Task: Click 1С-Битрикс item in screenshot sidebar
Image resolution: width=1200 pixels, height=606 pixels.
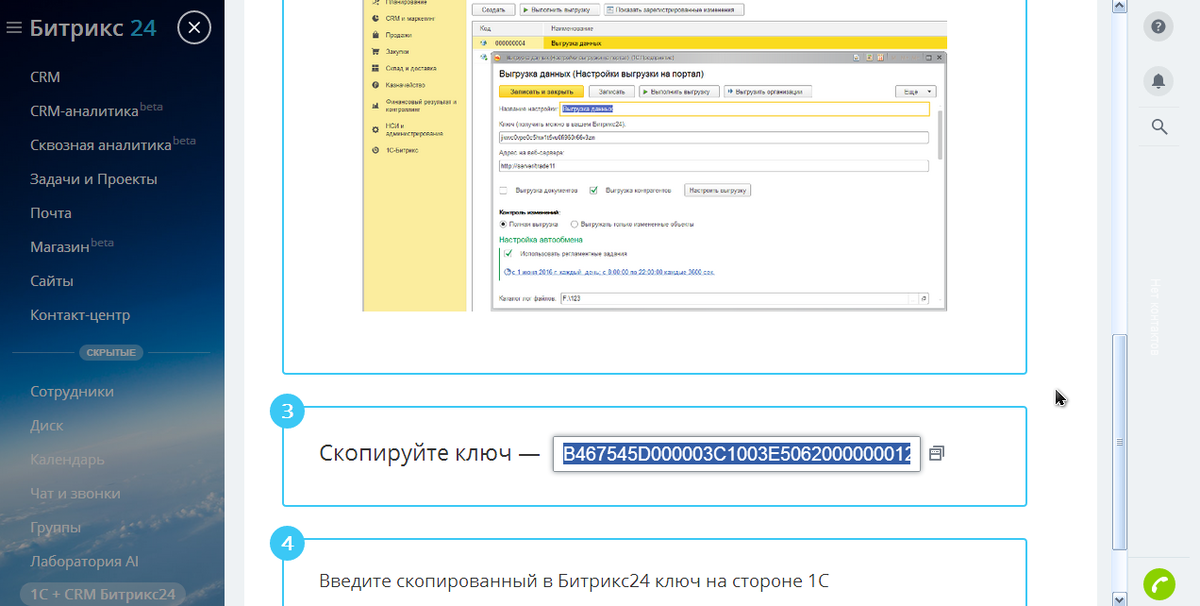Action: pyautogui.click(x=401, y=150)
